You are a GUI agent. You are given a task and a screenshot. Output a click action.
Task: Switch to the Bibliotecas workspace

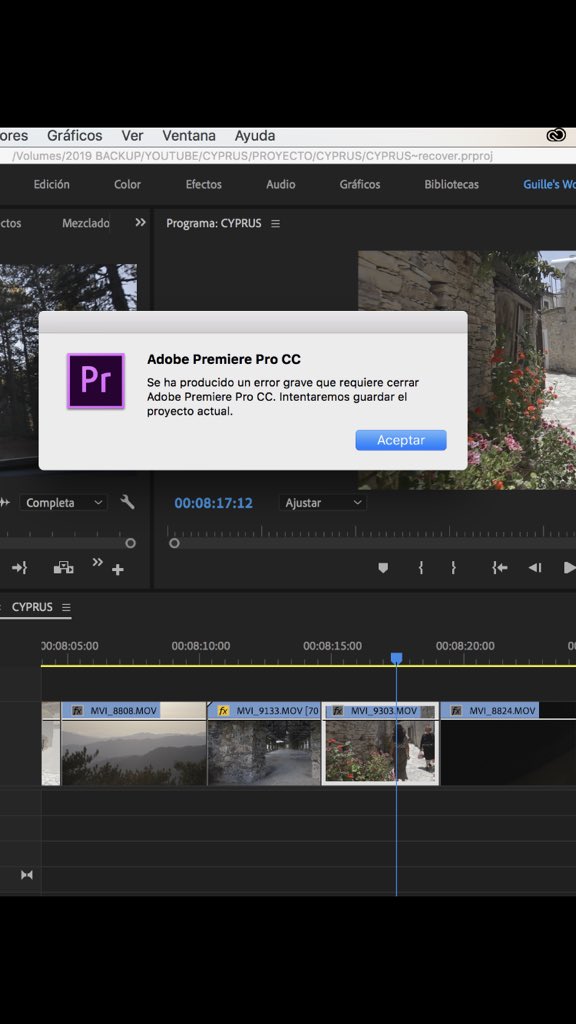pos(451,184)
